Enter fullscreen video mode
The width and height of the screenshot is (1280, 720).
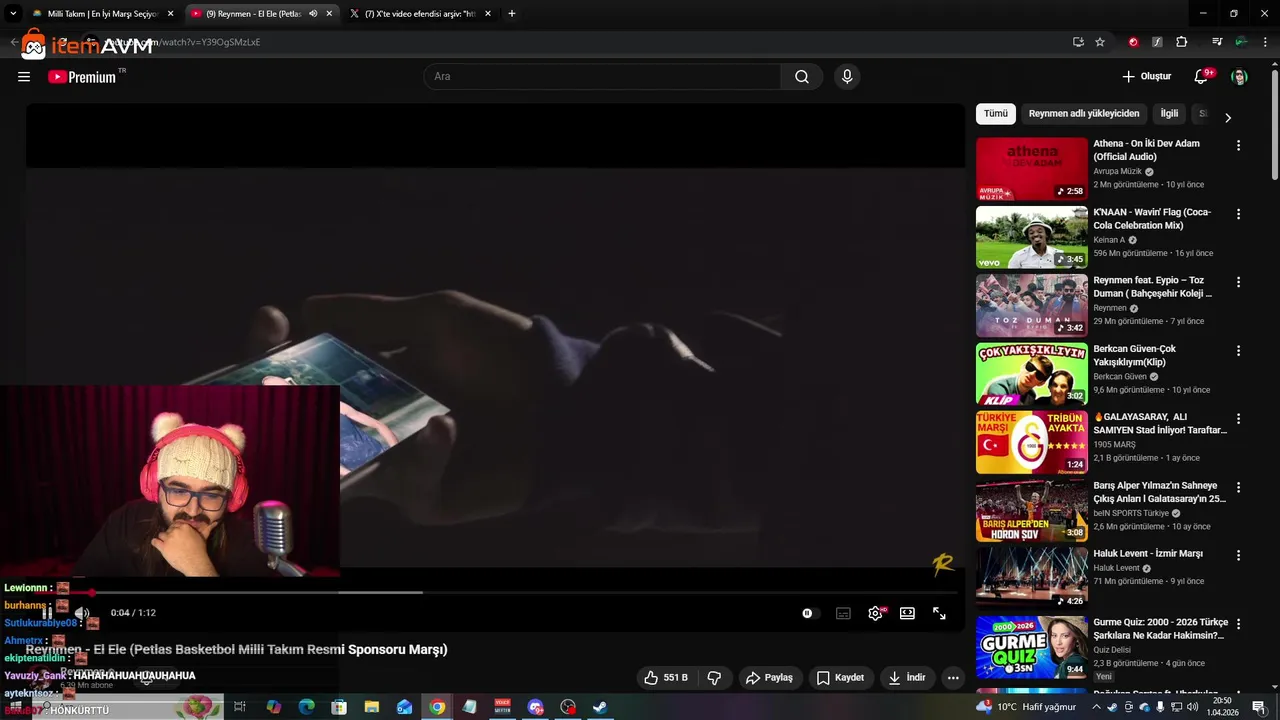pyautogui.click(x=939, y=613)
